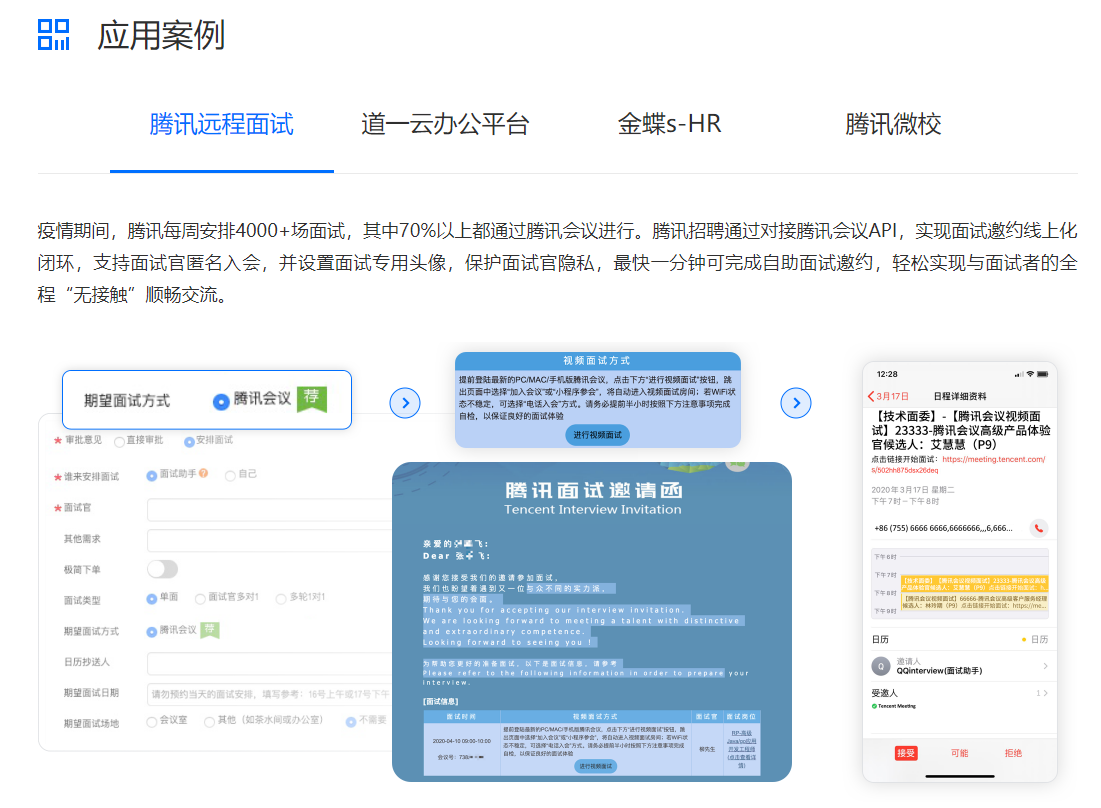Screen dimensions: 1101x808
Task: Choose 自己 radio option
Action: [230, 475]
